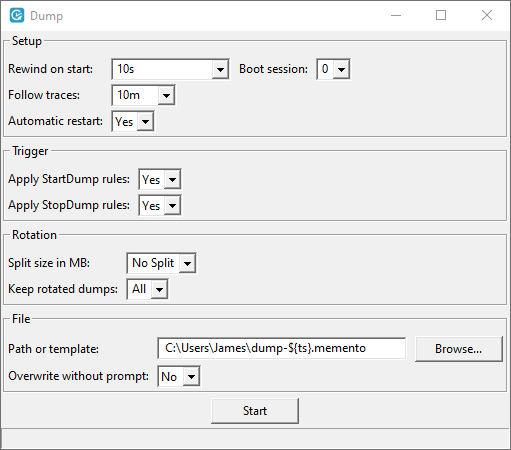The width and height of the screenshot is (511, 450).
Task: Click the Start button
Action: coord(255,411)
